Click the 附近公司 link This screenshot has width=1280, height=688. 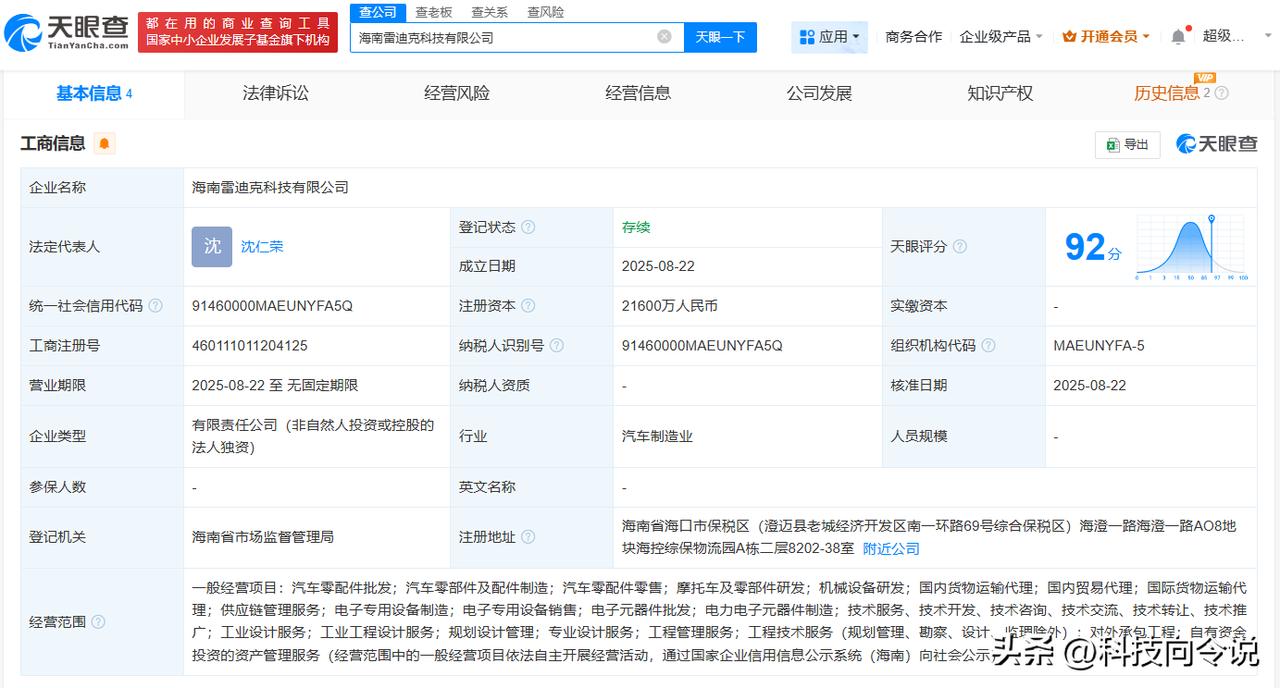click(x=891, y=548)
